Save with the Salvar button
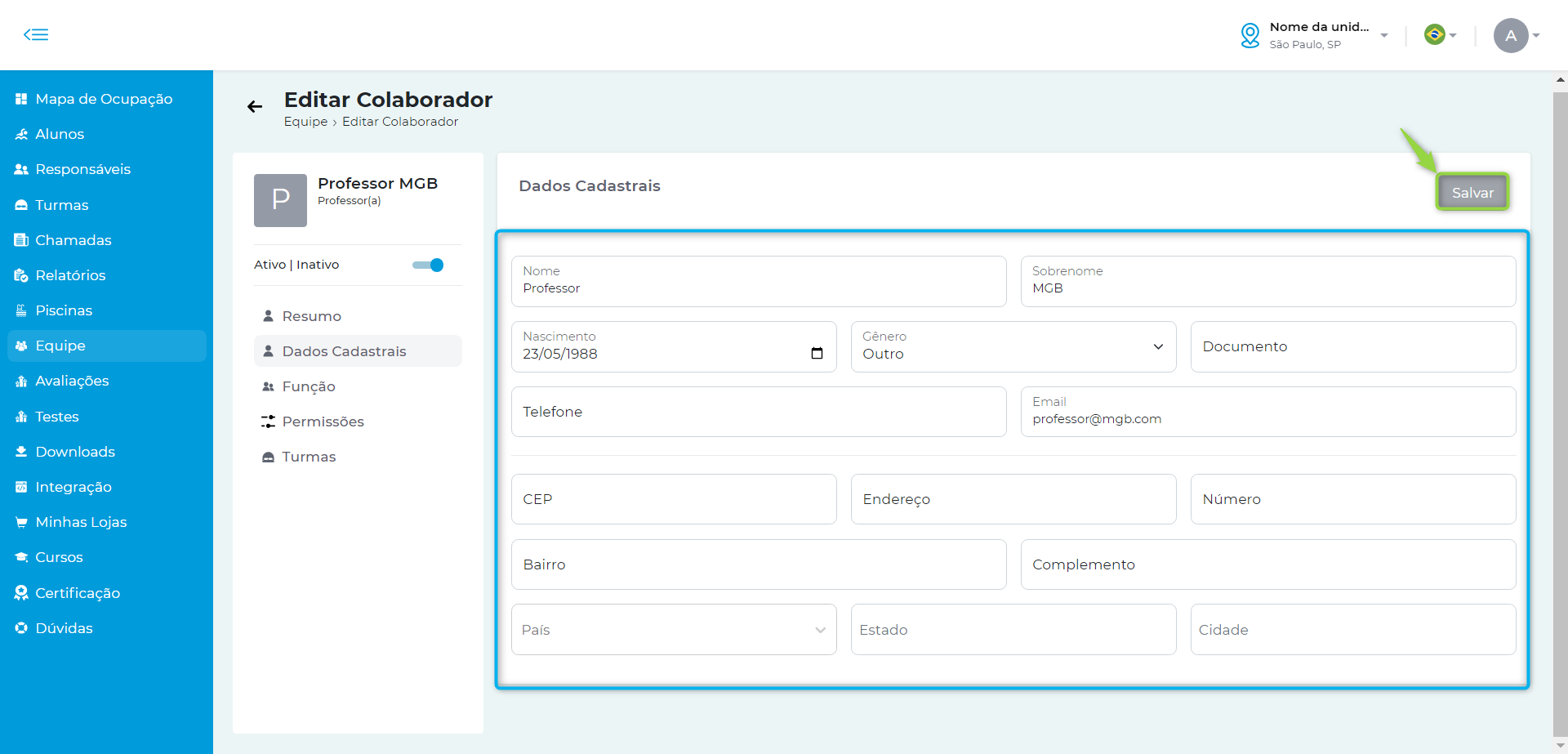 [1472, 192]
